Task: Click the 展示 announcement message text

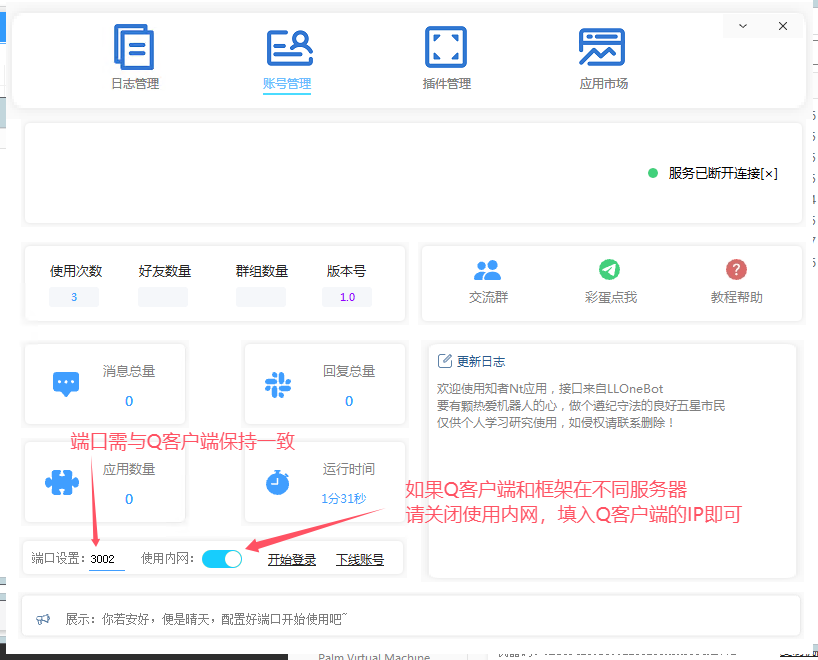Action: tap(206, 619)
